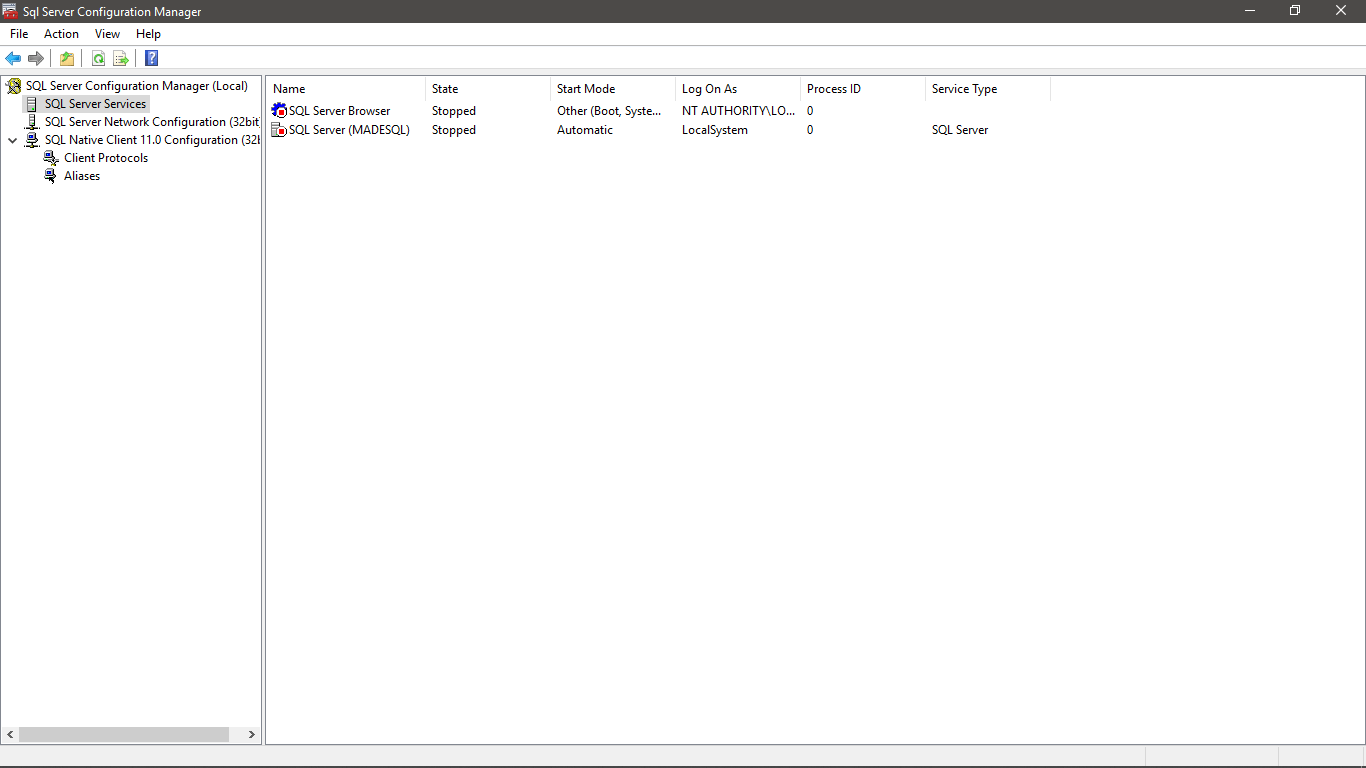Click the tree pane scroll left arrow
Image resolution: width=1366 pixels, height=768 pixels.
coord(10,735)
